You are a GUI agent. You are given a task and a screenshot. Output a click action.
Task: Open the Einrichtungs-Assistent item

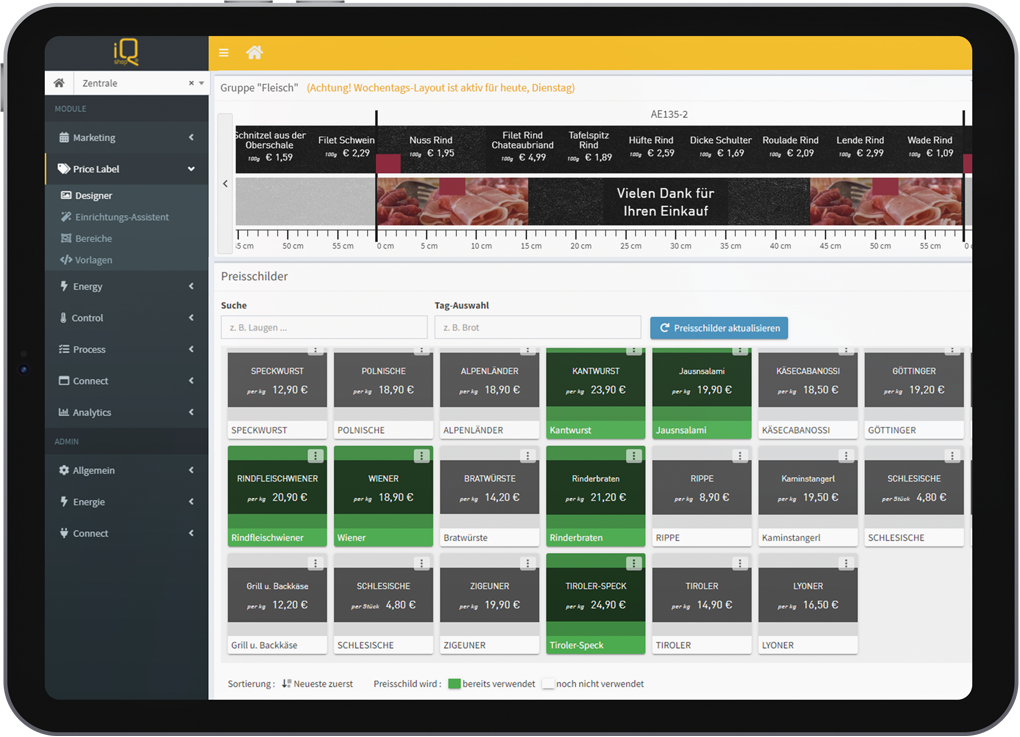[121, 217]
